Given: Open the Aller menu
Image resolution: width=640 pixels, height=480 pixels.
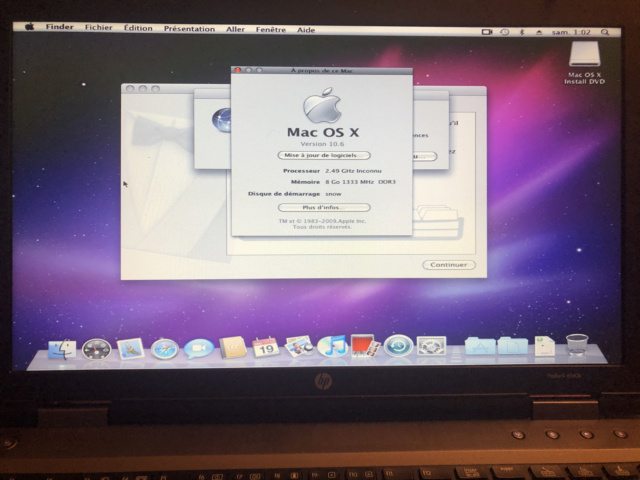Looking at the screenshot, I should tap(236, 29).
